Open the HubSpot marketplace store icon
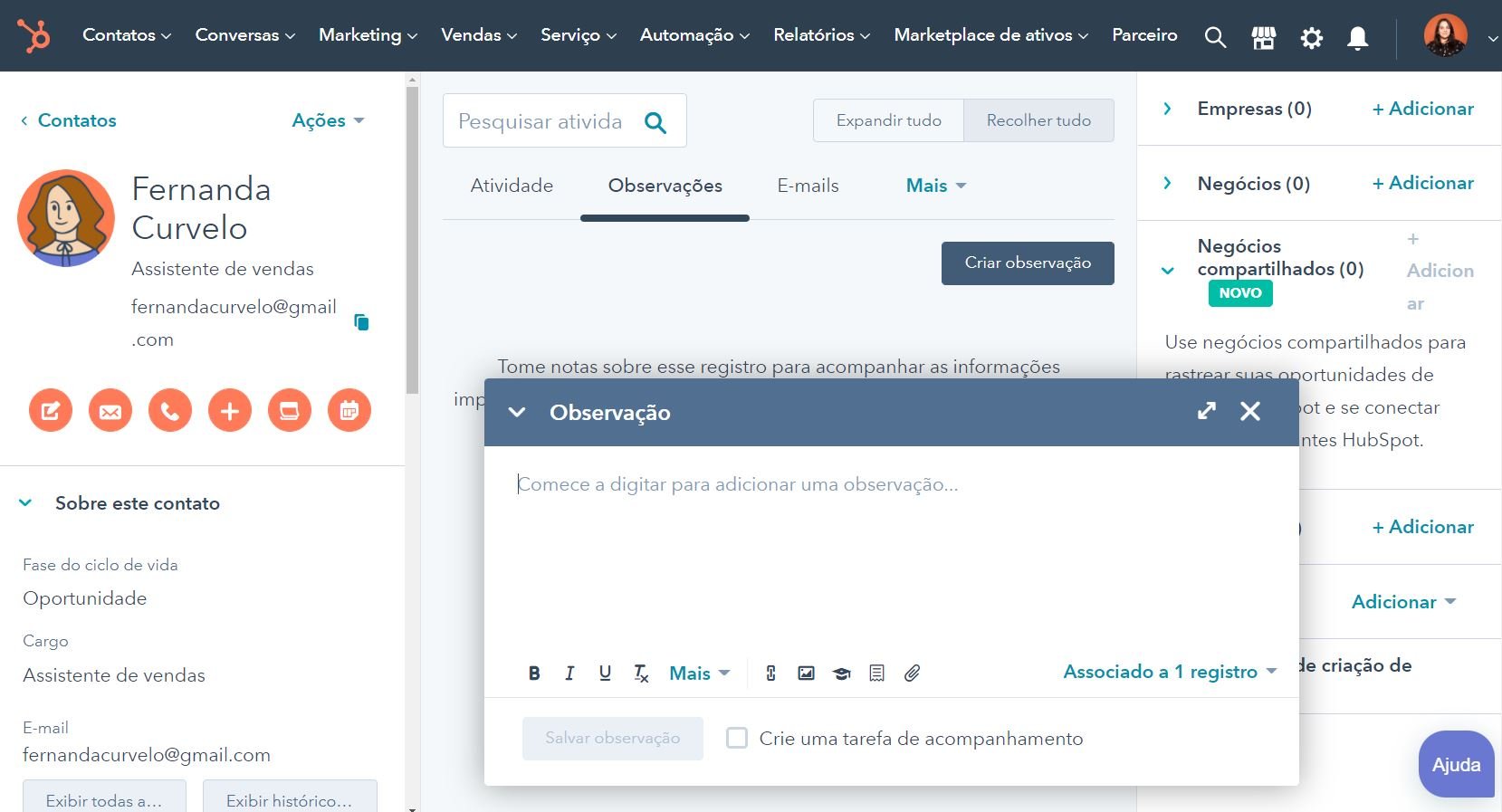 coord(1263,37)
